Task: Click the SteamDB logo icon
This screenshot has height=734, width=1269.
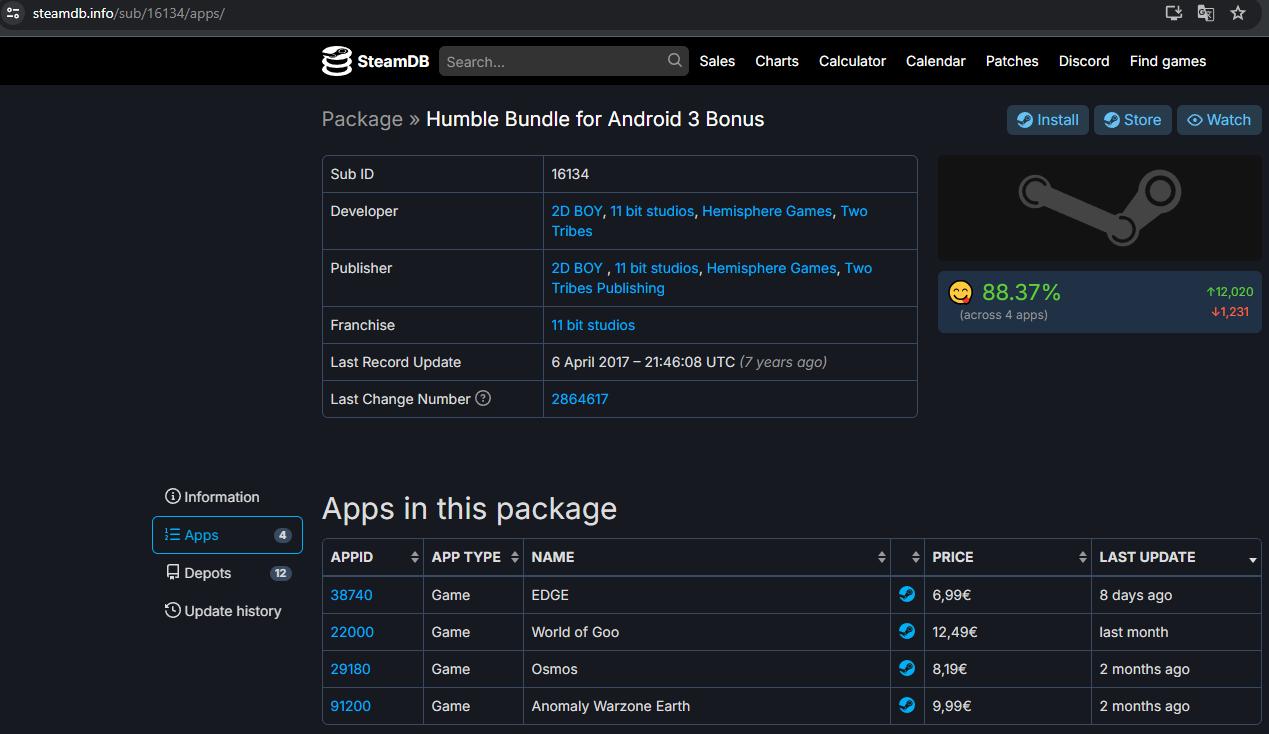Action: (x=337, y=61)
